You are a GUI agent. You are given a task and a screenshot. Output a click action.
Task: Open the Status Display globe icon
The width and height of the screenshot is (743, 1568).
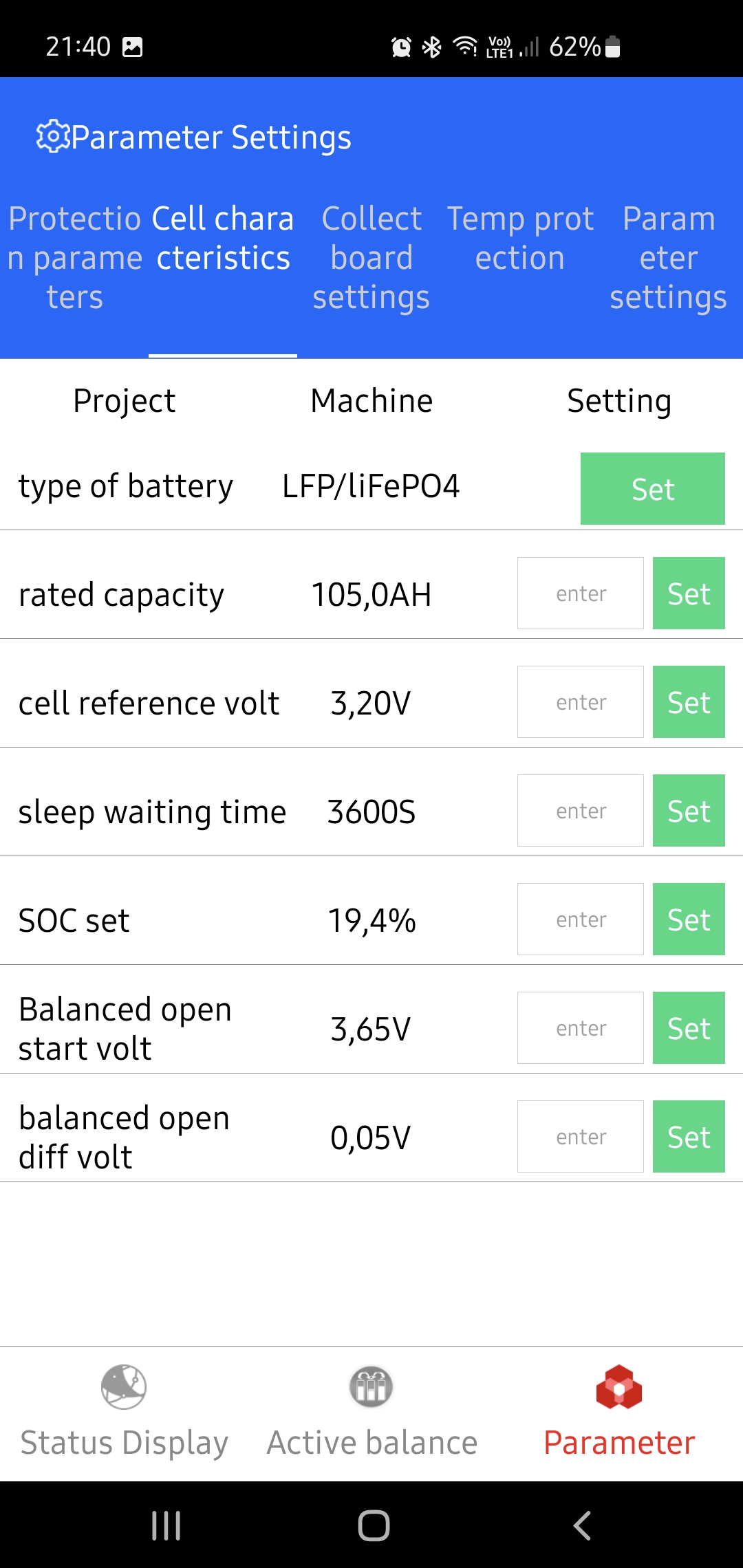pos(124,1386)
